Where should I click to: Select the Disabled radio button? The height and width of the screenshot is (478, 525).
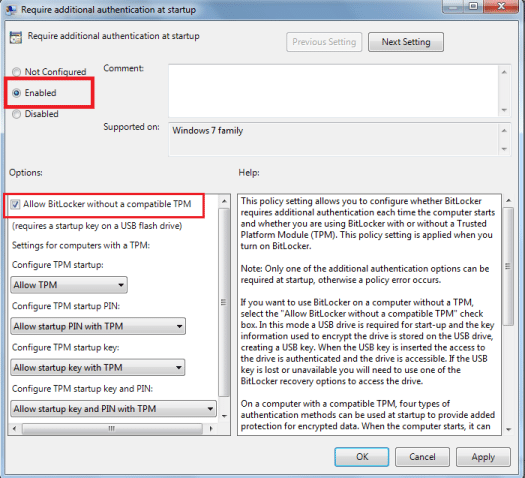(x=16, y=114)
